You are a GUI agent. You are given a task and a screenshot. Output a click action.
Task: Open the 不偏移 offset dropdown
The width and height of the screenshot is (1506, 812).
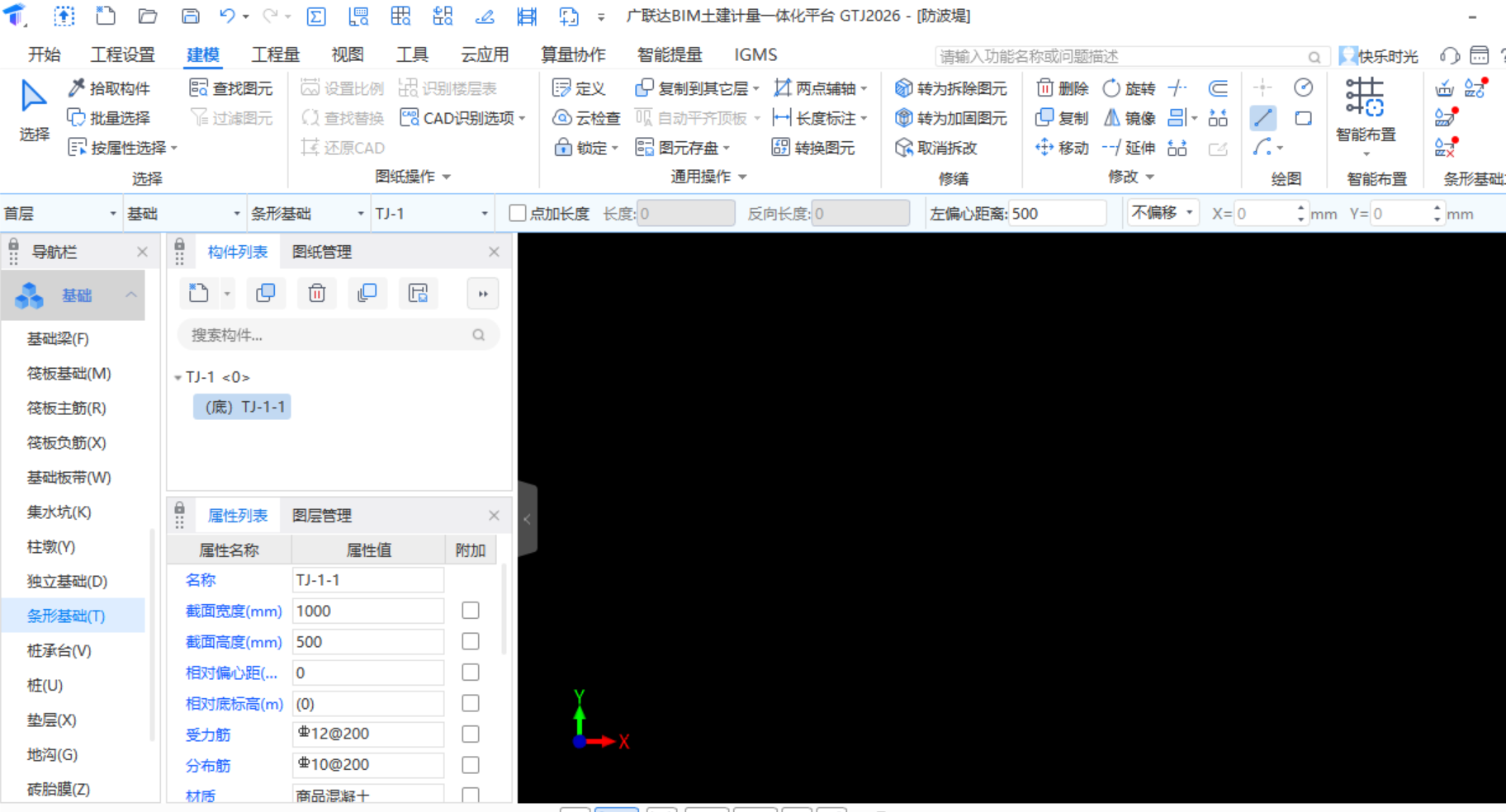(x=1163, y=213)
